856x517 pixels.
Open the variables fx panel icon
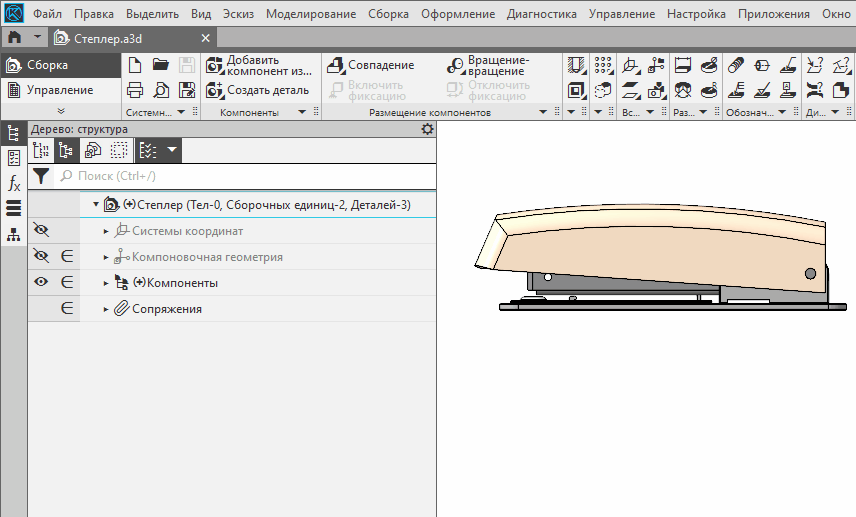click(14, 183)
